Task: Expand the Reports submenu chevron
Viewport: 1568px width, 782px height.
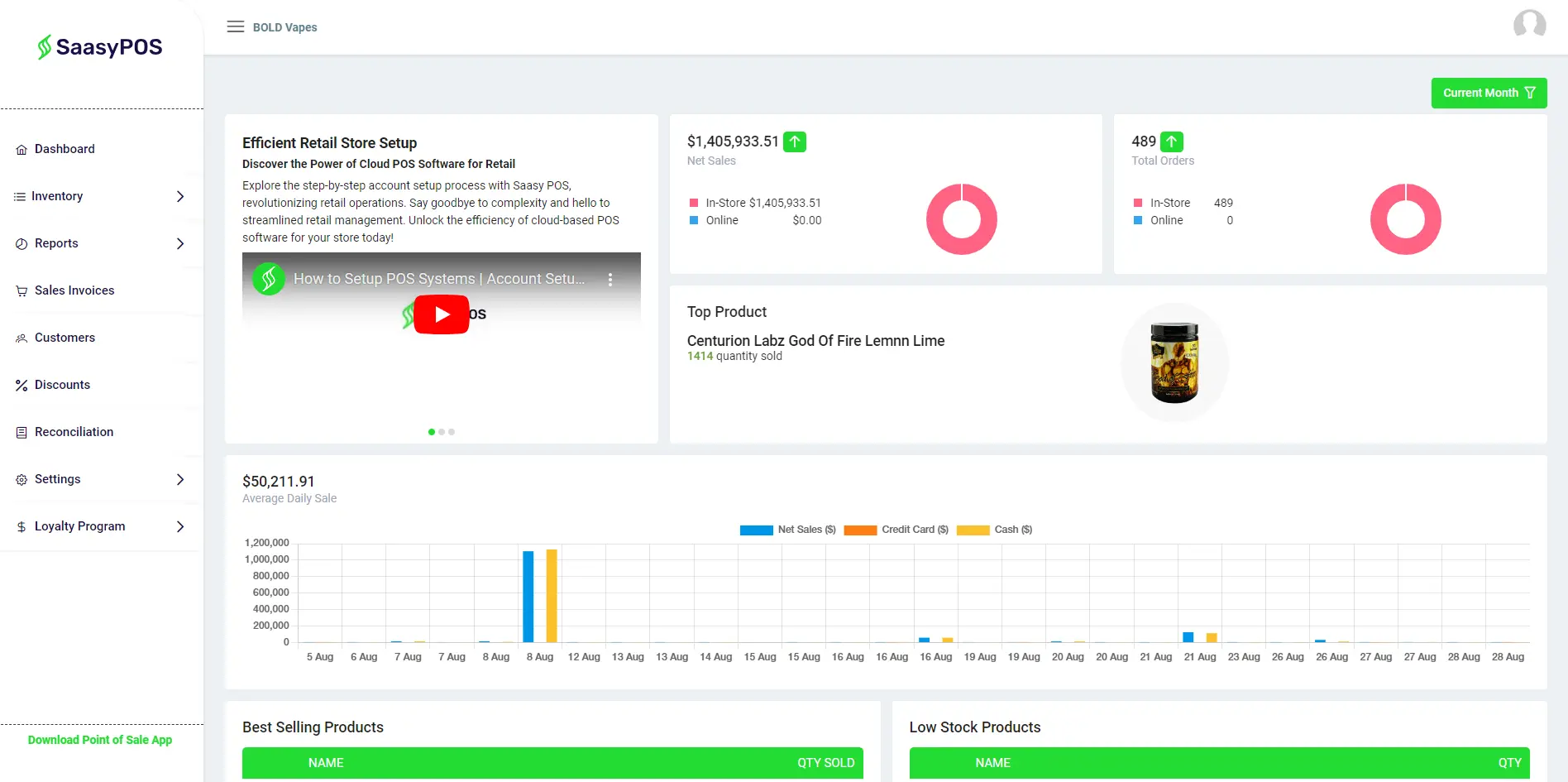Action: pyautogui.click(x=180, y=243)
